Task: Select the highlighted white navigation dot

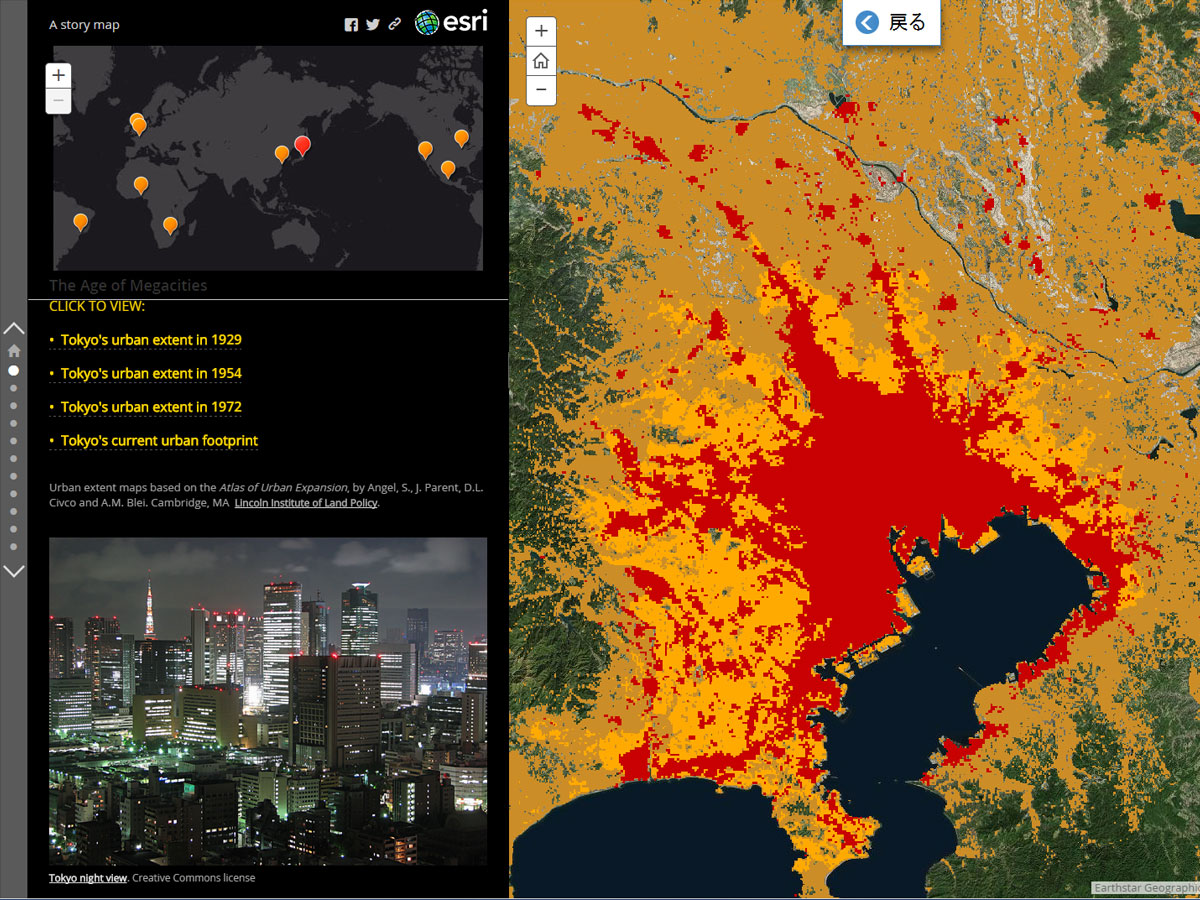Action: point(14,370)
